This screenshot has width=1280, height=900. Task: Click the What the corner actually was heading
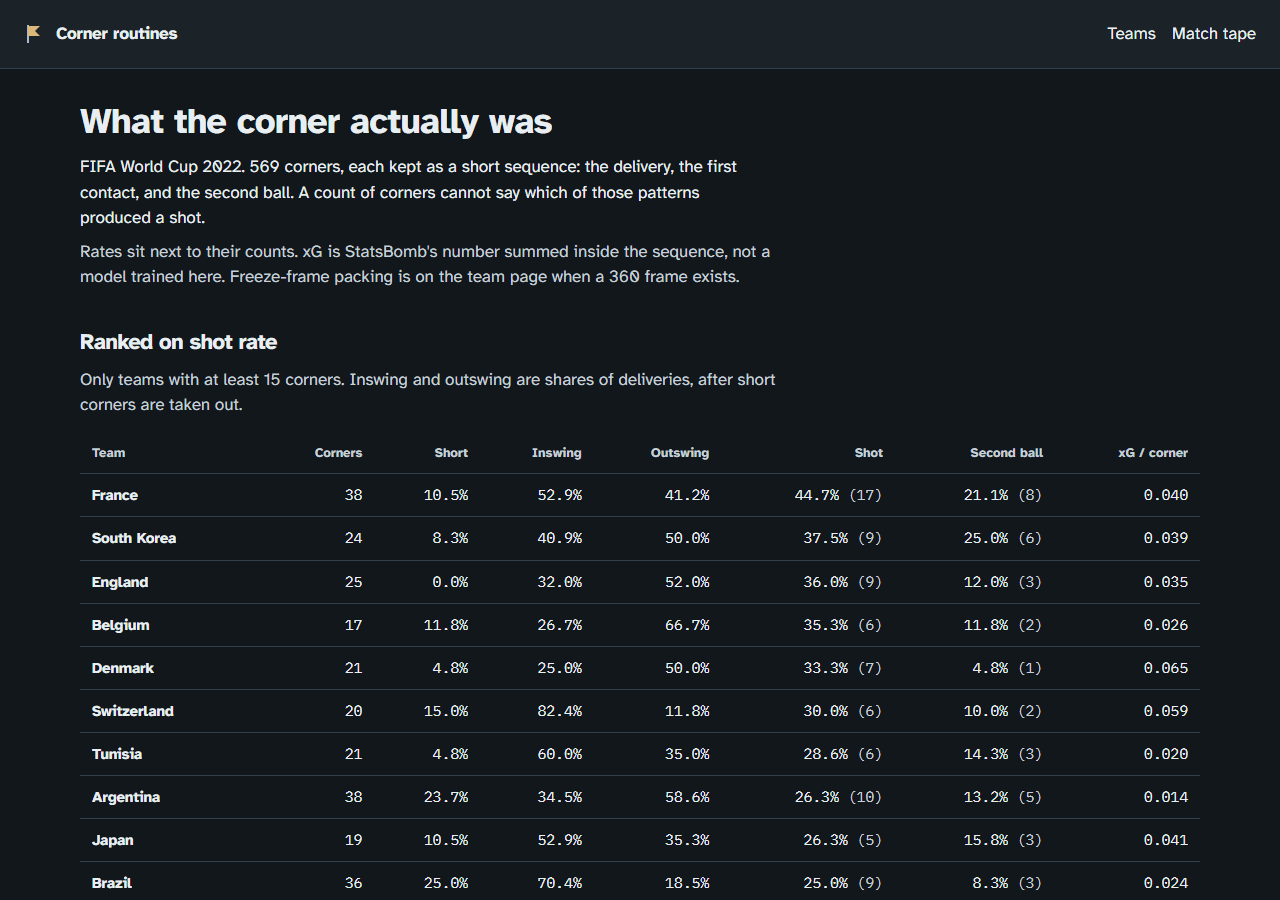tap(316, 121)
